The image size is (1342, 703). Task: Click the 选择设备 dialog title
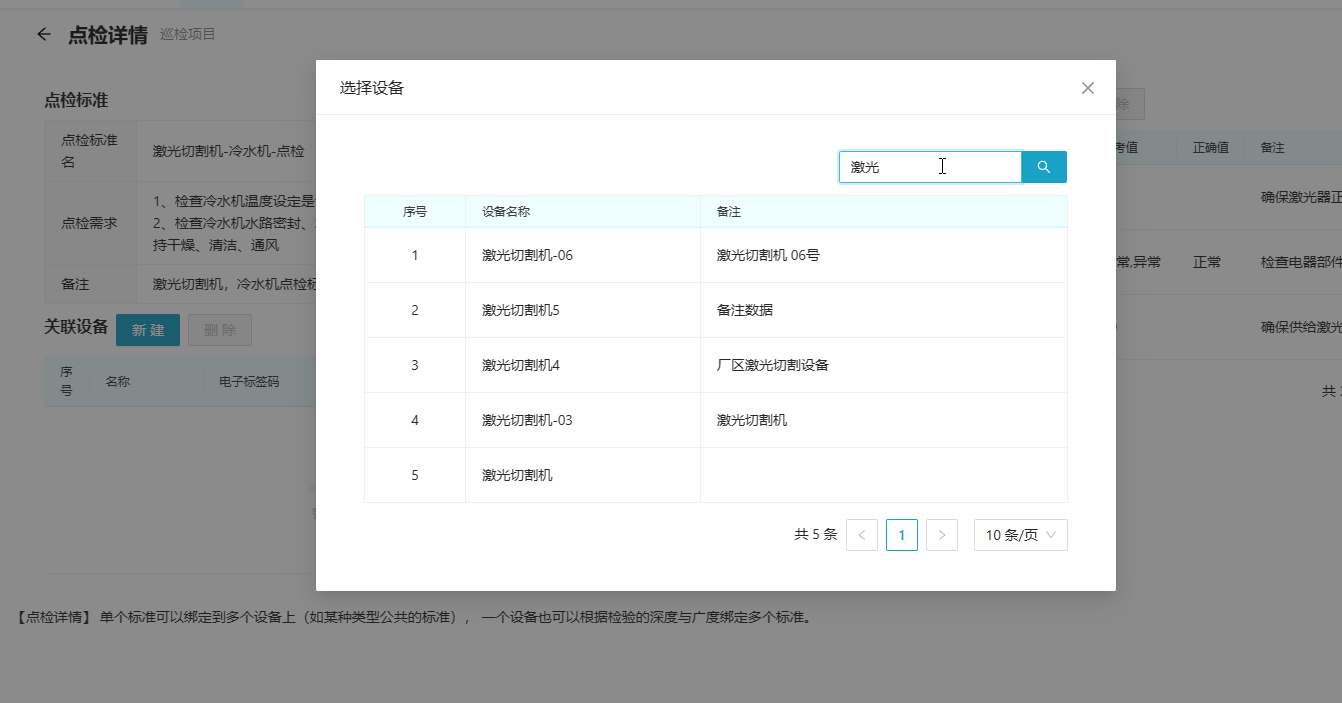371,88
